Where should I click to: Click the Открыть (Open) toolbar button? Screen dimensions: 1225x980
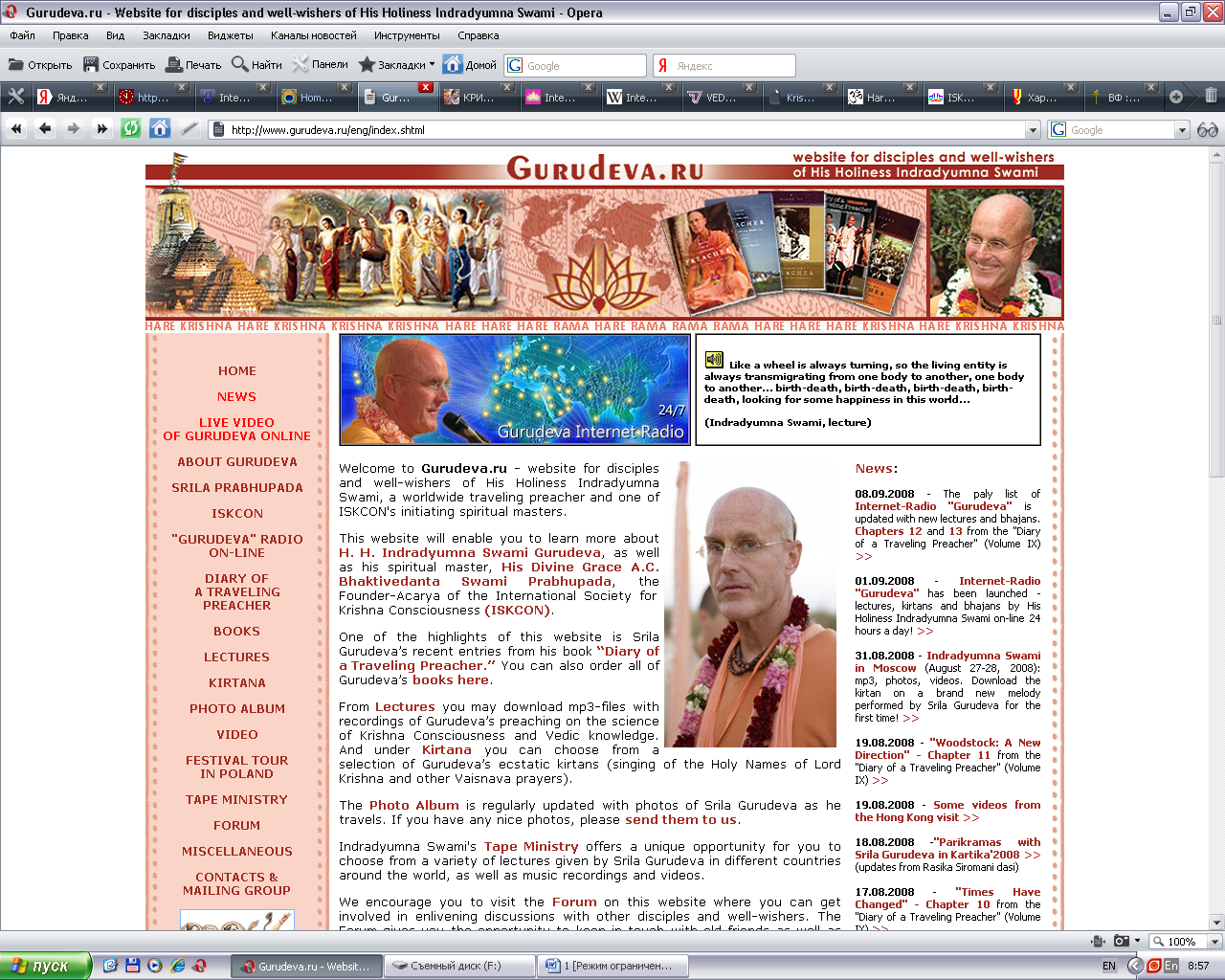coord(40,65)
